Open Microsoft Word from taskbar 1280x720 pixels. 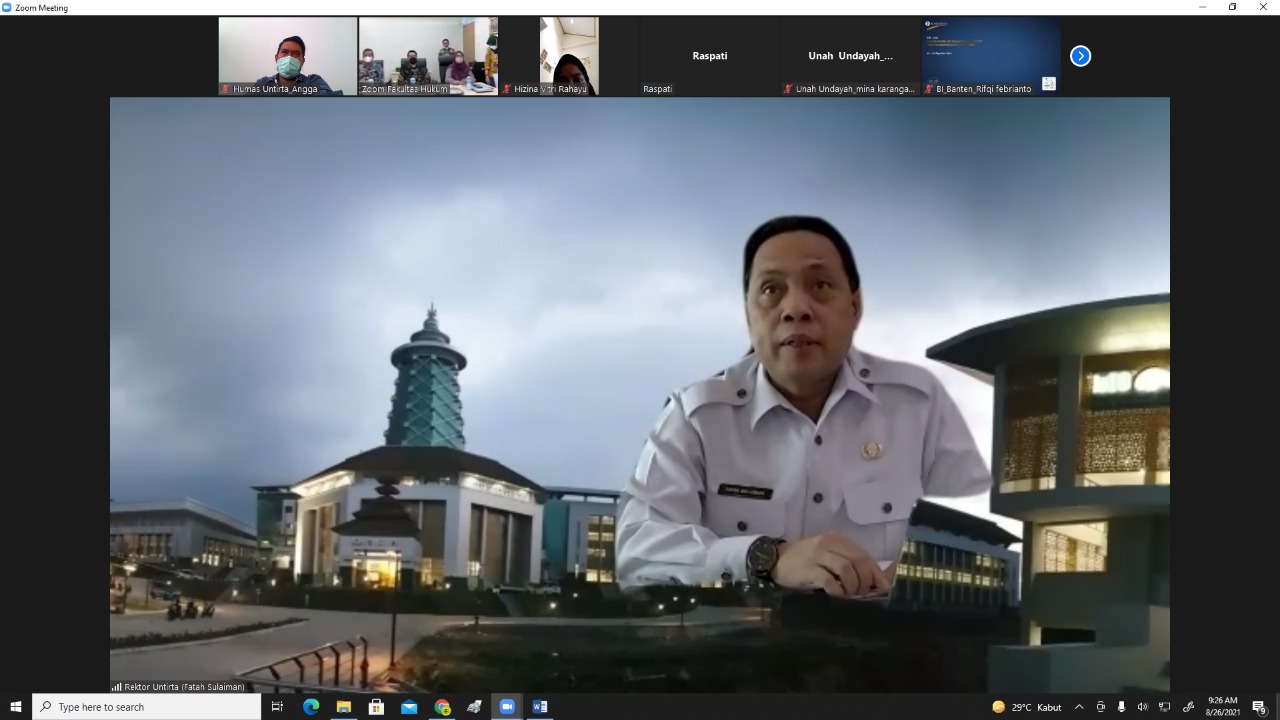pyautogui.click(x=539, y=707)
